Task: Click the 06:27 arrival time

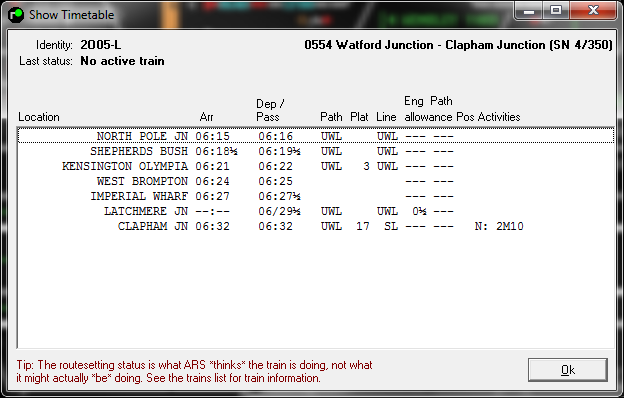Action: pyautogui.click(x=213, y=196)
